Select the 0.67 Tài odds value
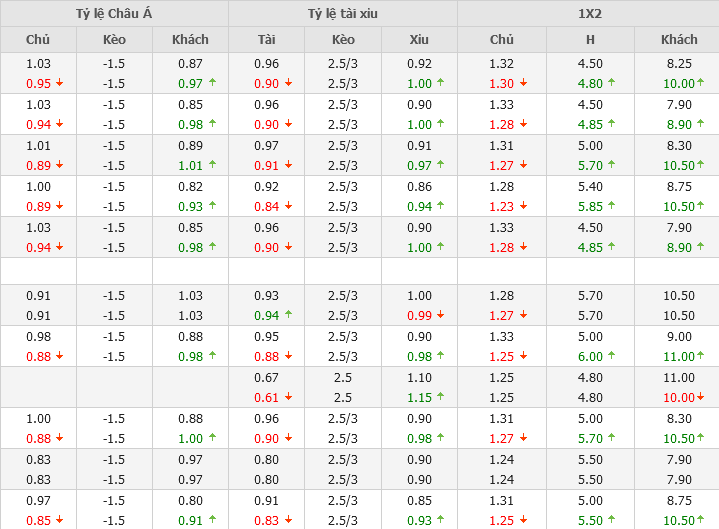Image resolution: width=719 pixels, height=529 pixels. click(x=266, y=377)
